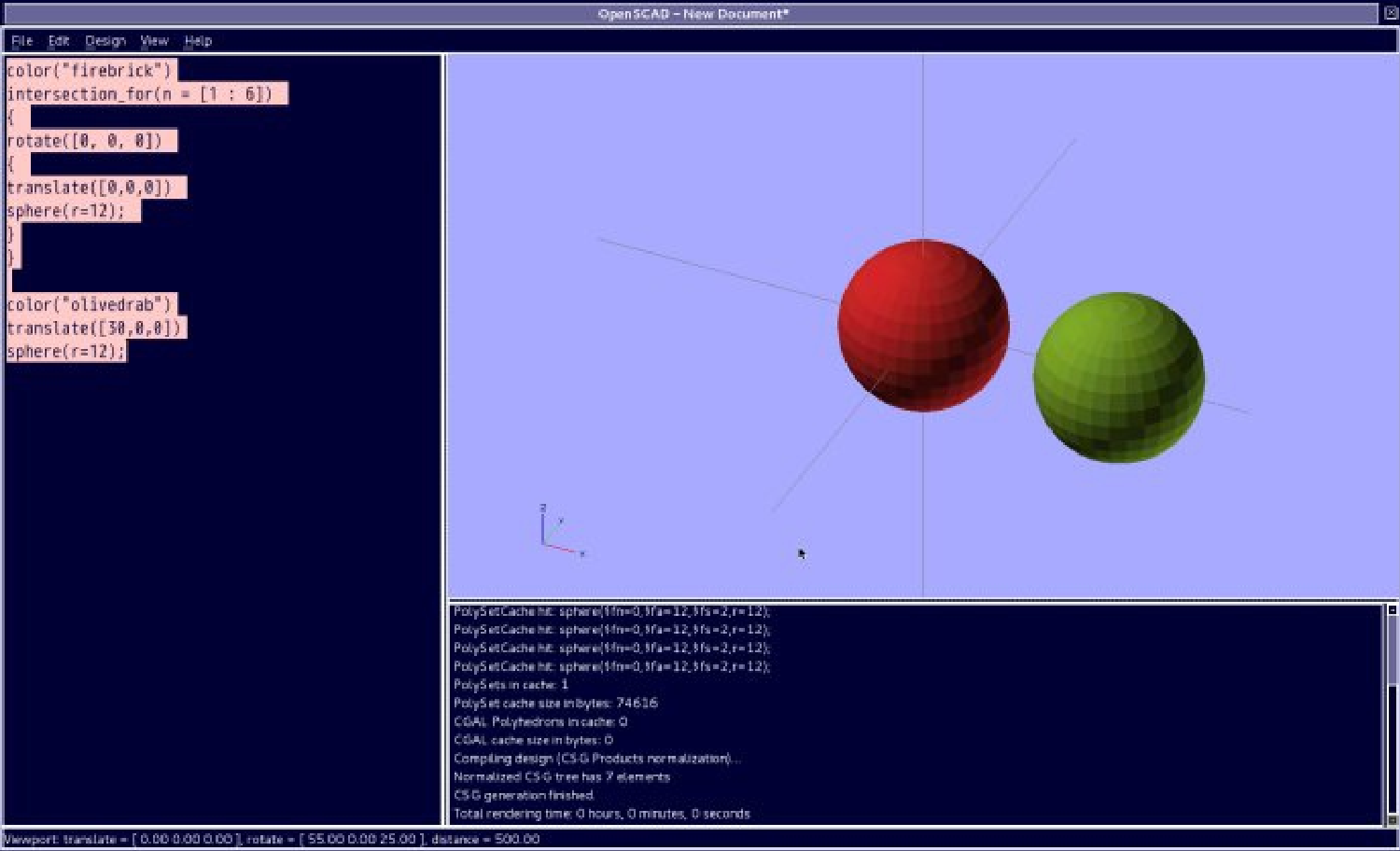Click the translate([30,0,0]) code line

93,328
